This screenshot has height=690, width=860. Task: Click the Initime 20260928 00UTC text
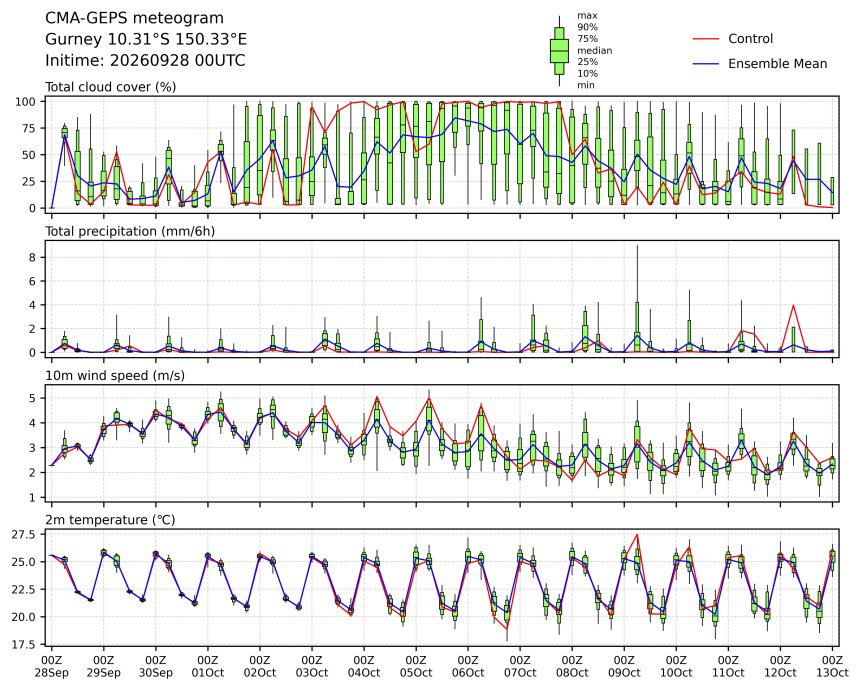pyautogui.click(x=145, y=60)
